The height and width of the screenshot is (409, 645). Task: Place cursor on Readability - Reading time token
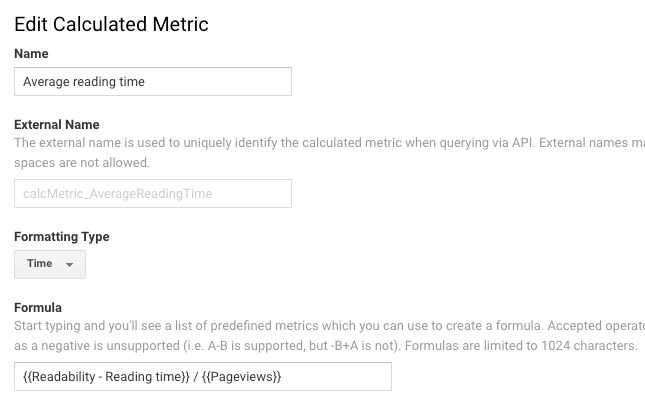coord(106,377)
